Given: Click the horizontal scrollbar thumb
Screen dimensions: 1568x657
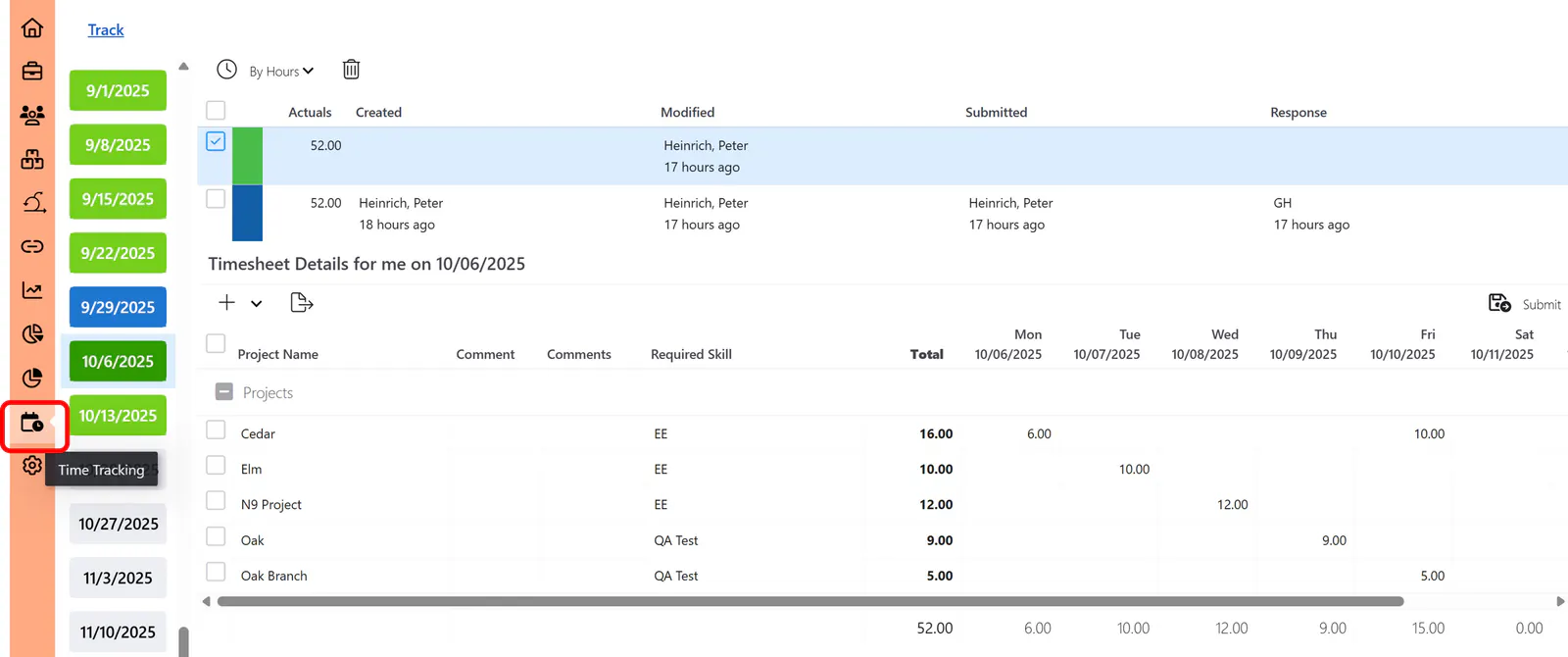Looking at the screenshot, I should pos(810,601).
